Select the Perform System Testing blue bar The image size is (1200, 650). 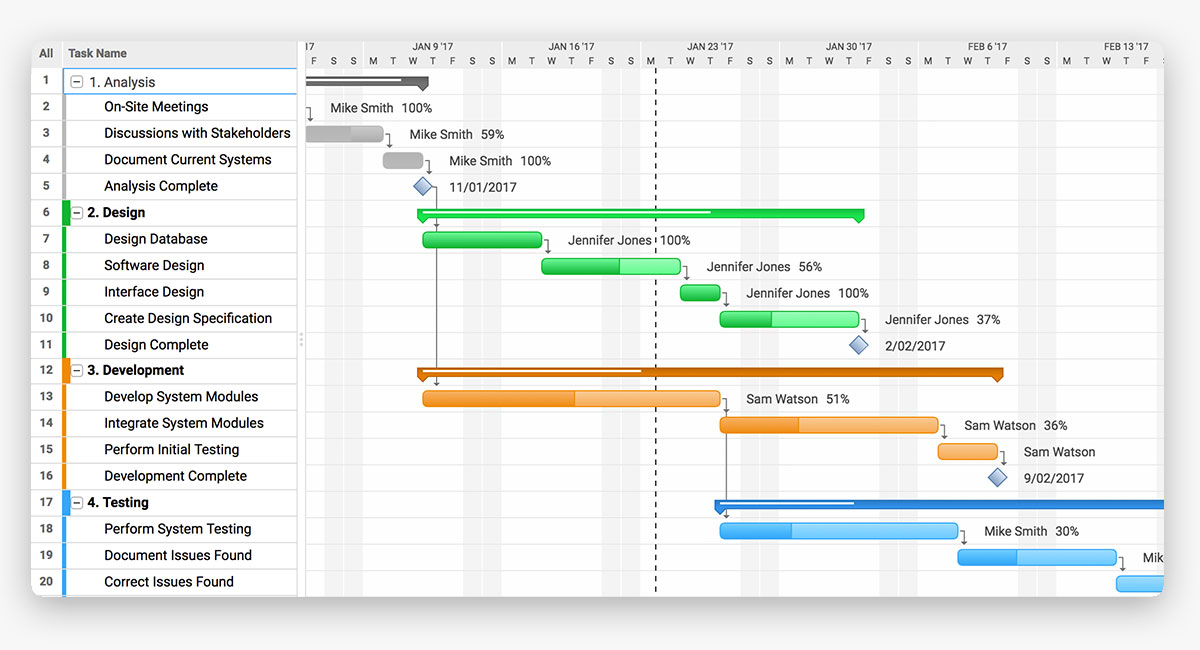839,531
